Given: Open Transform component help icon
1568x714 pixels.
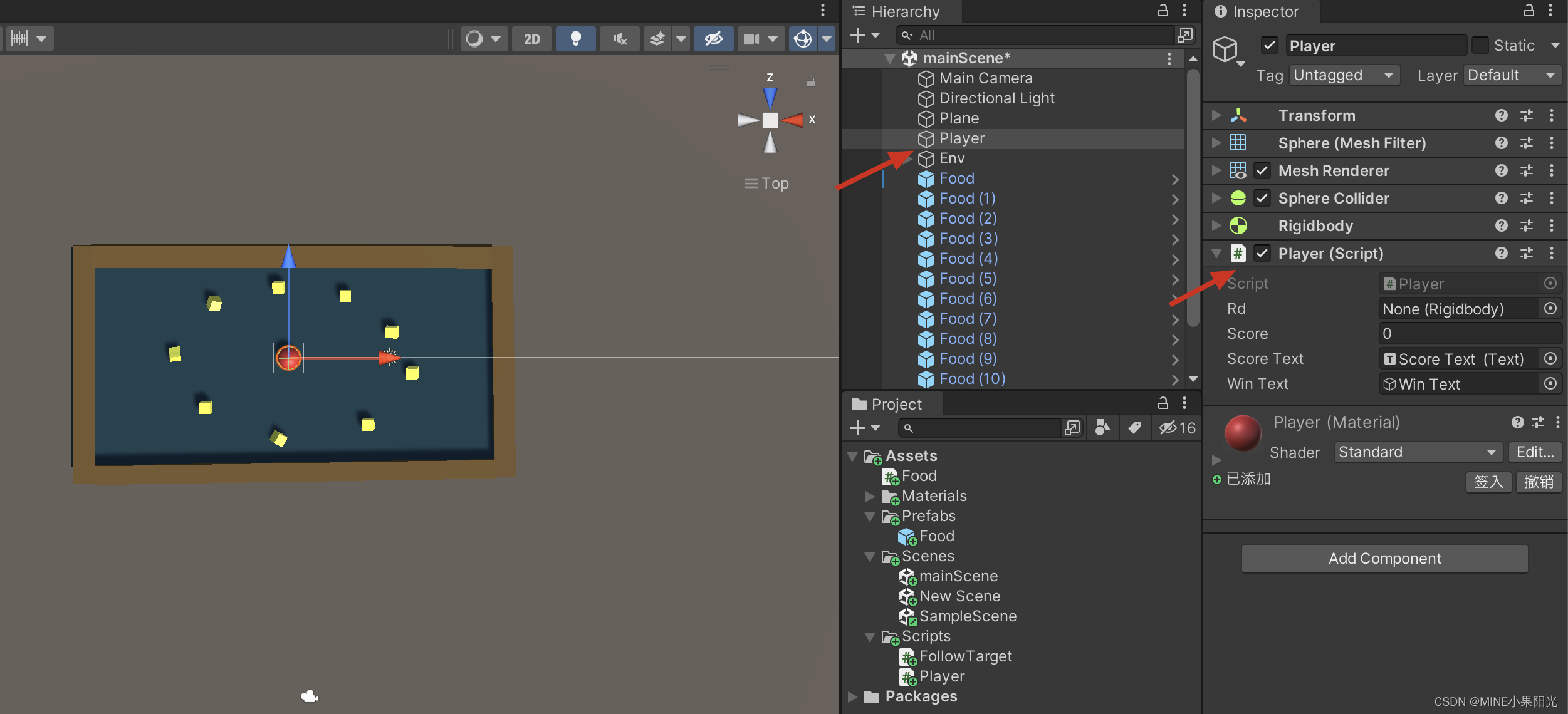Looking at the screenshot, I should pos(1501,115).
